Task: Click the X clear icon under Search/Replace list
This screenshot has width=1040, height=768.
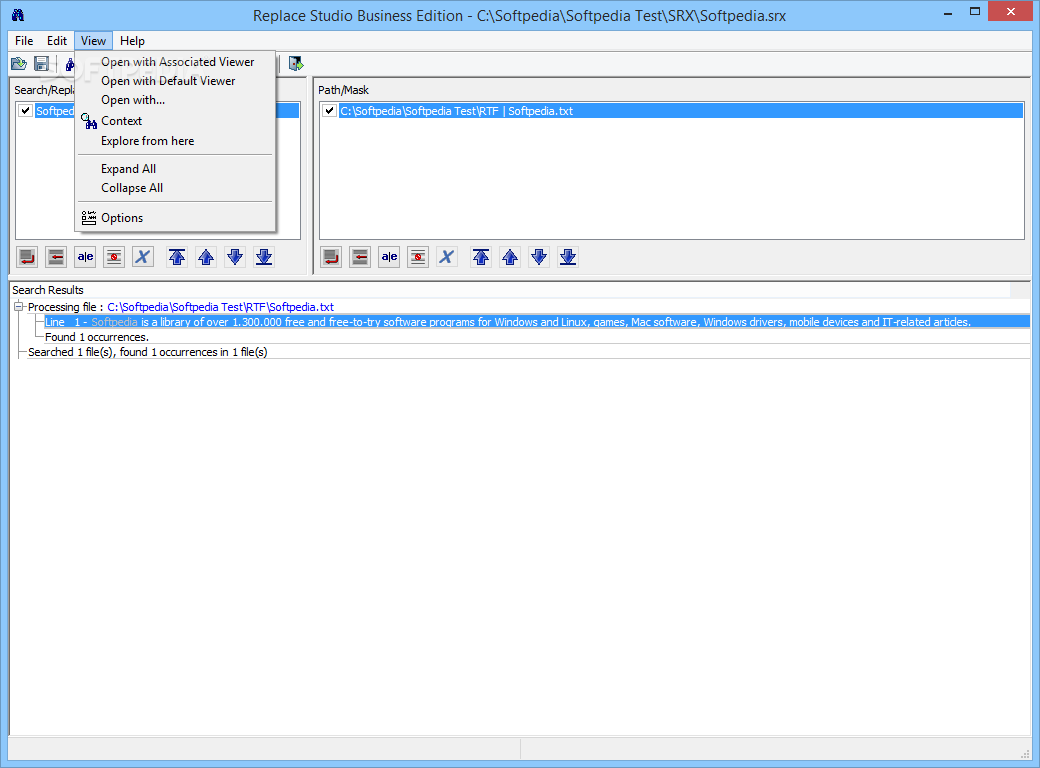Action: (143, 257)
